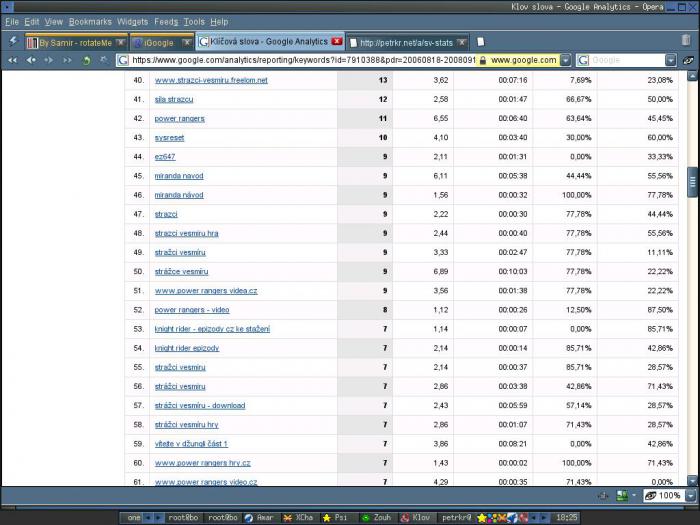Open keyword www.power rangers videa.cz
This screenshot has width=700, height=525.
tap(206, 291)
